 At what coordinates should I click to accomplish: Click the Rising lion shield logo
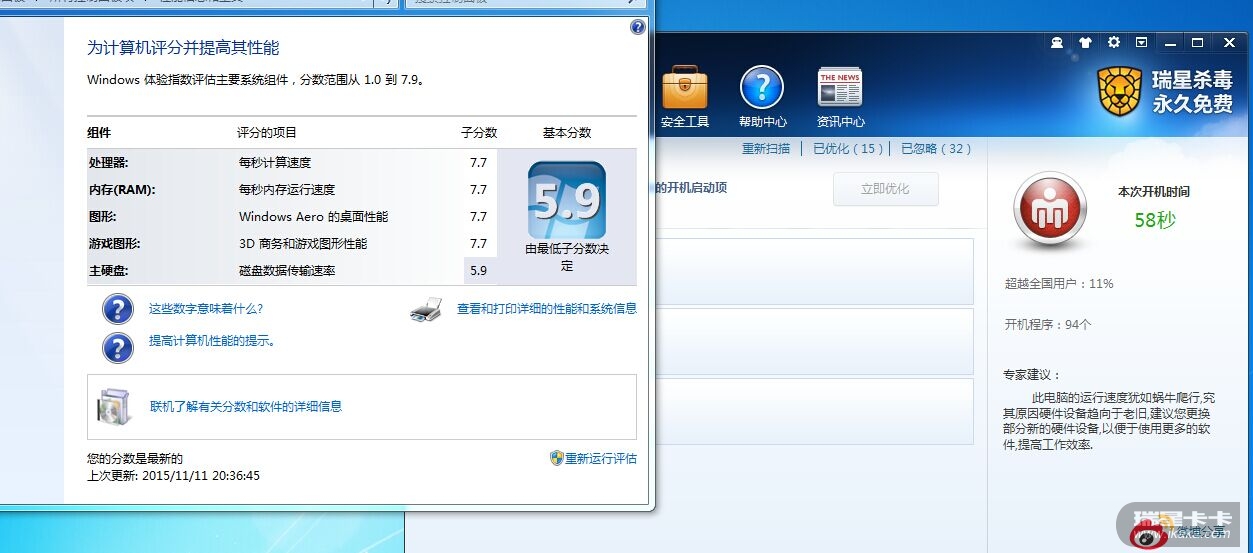coord(1119,92)
